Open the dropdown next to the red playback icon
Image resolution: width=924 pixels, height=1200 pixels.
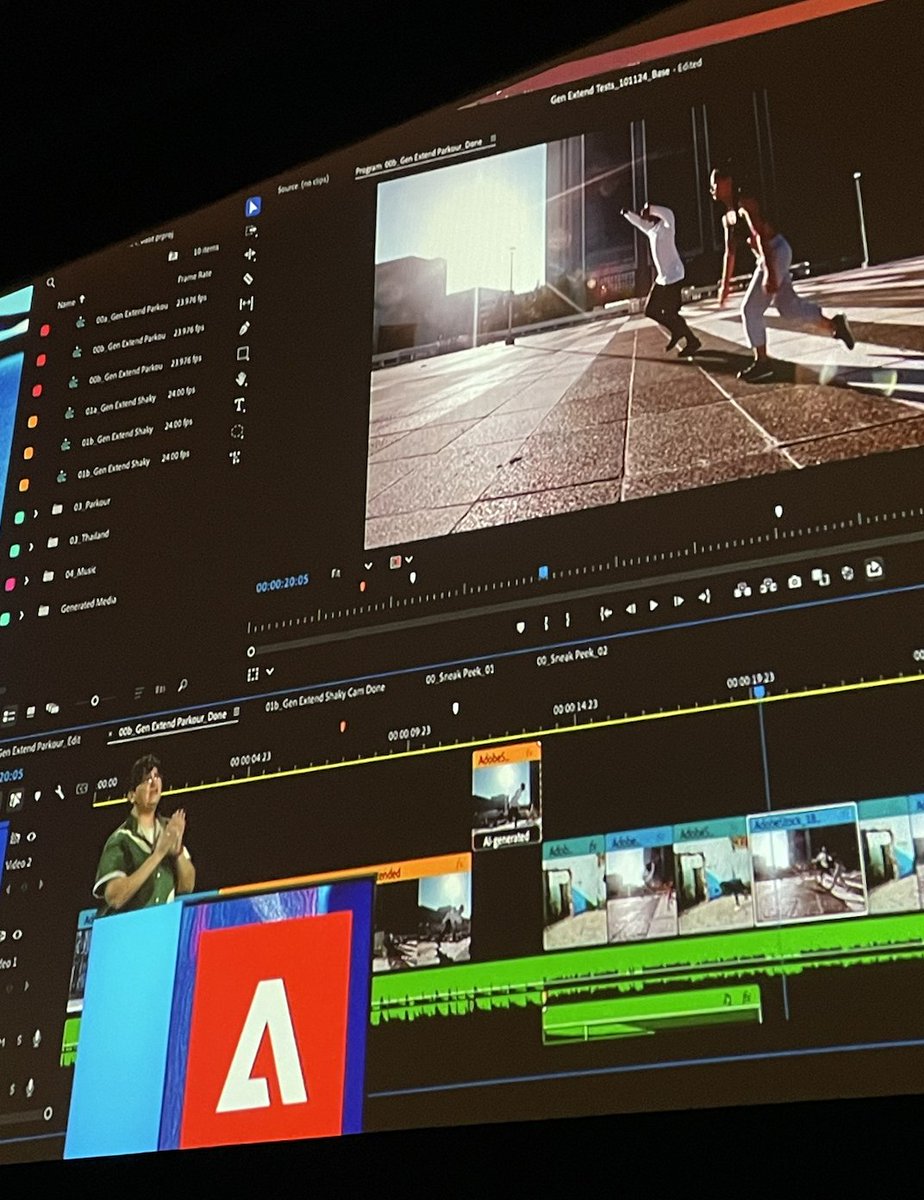click(408, 560)
